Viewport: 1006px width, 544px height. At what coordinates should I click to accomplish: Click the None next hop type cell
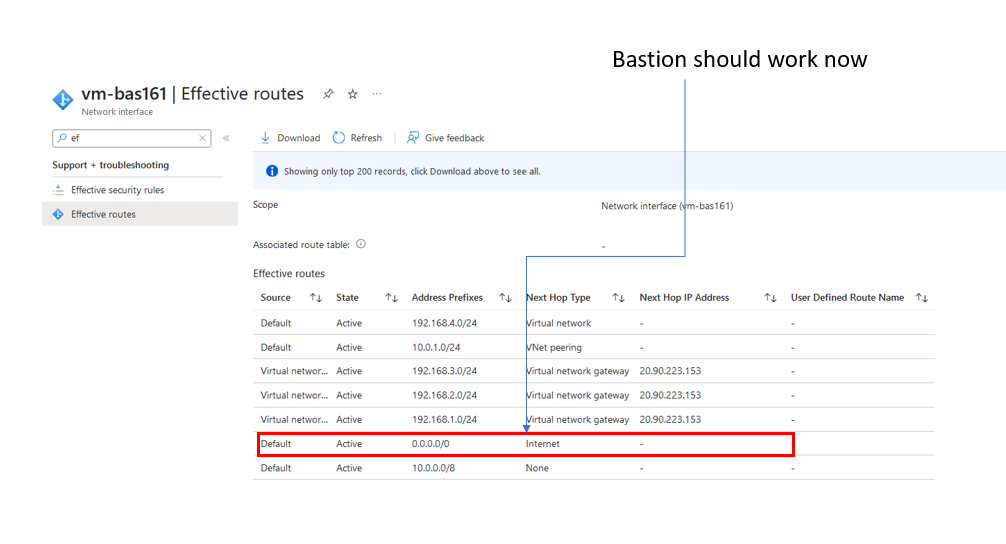tap(537, 468)
